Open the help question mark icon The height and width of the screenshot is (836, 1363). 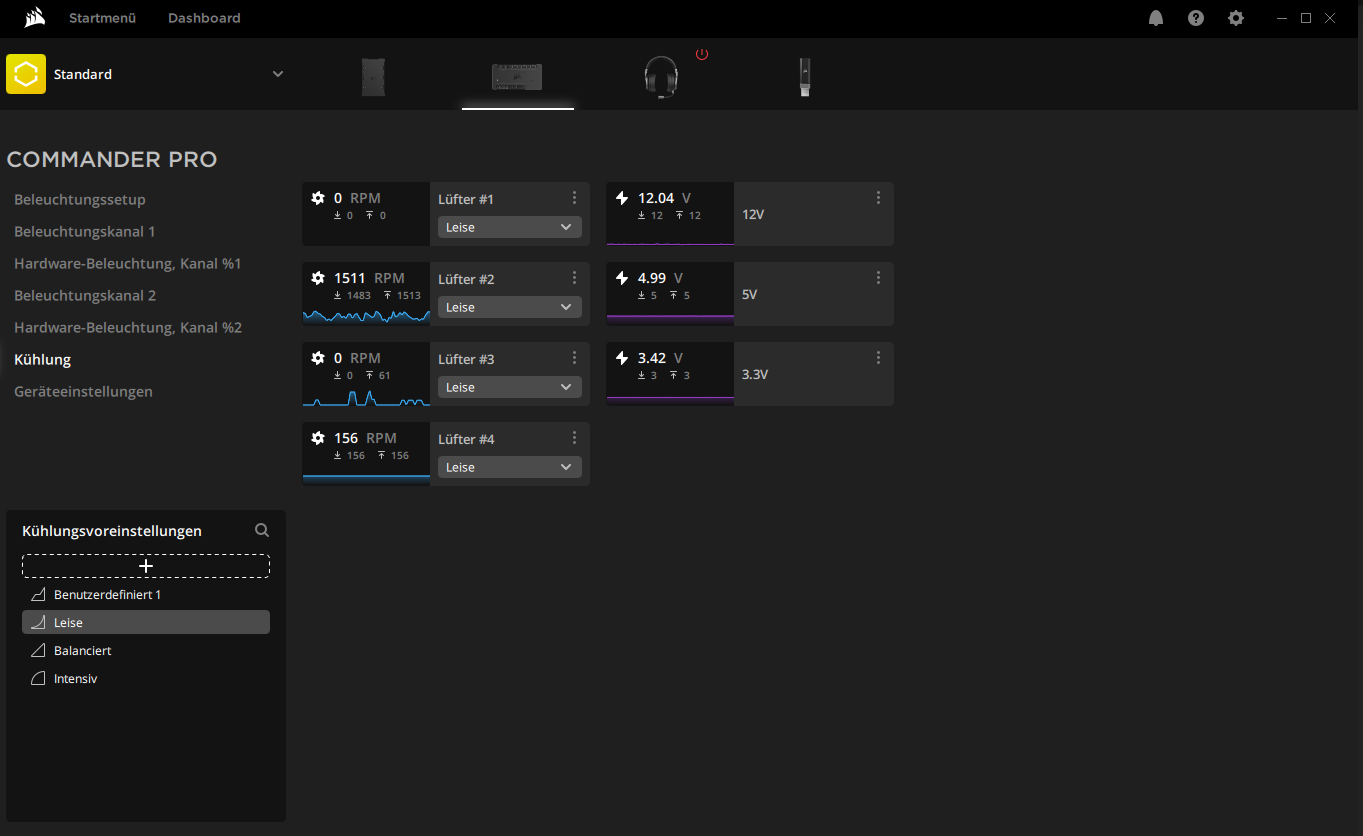coord(1196,18)
